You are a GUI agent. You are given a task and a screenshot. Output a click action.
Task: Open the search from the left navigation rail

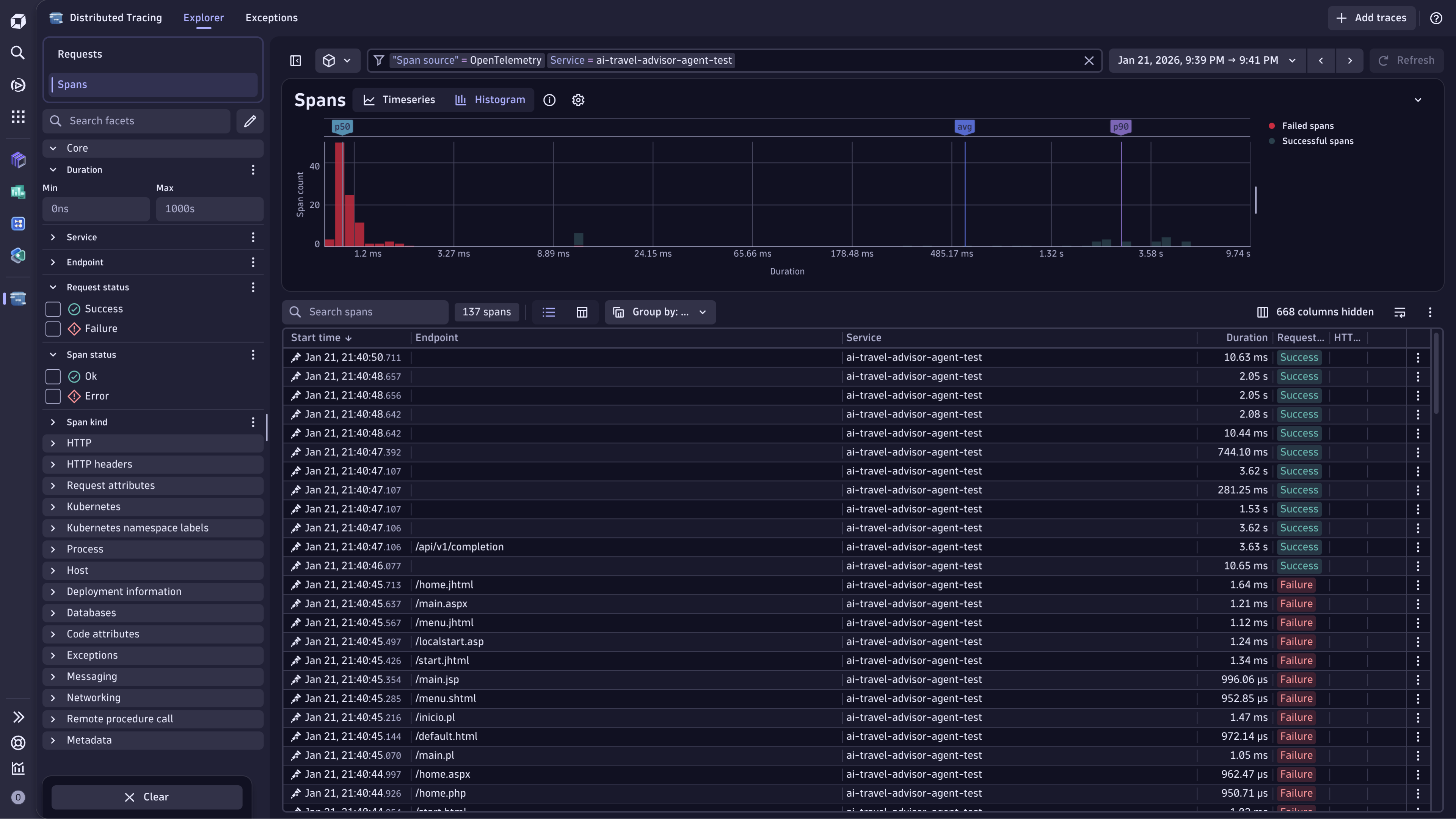click(17, 53)
